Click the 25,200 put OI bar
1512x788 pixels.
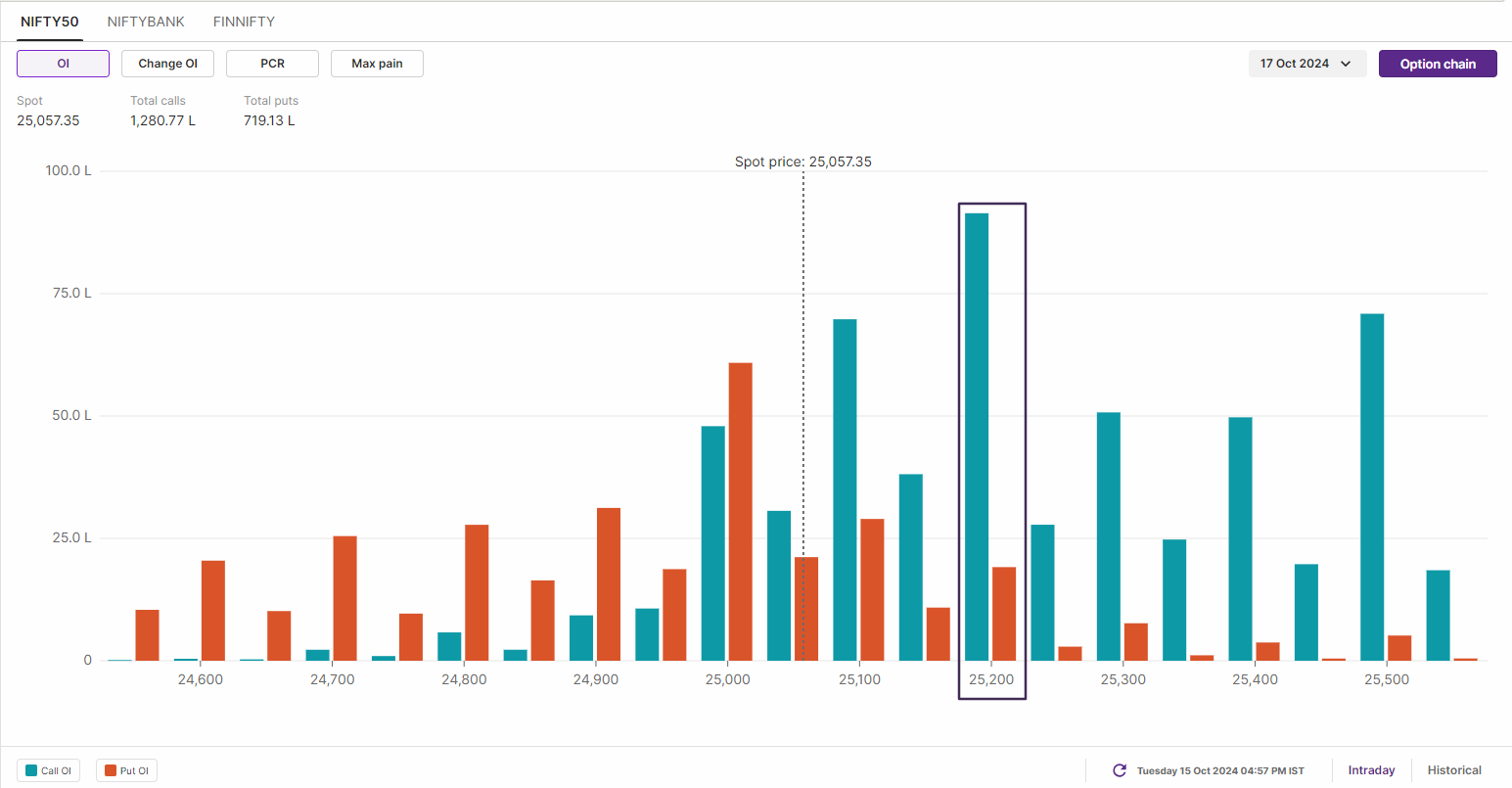1004,614
